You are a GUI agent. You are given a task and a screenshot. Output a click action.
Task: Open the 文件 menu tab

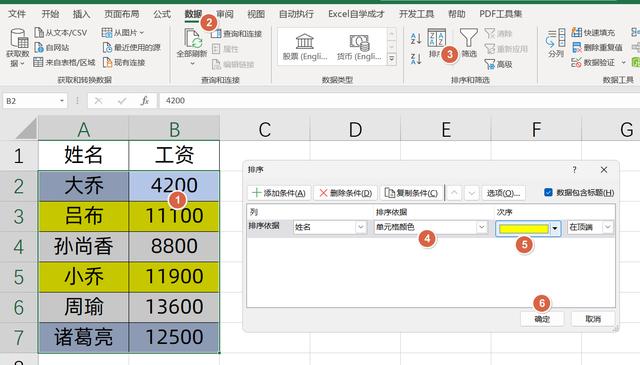17,14
